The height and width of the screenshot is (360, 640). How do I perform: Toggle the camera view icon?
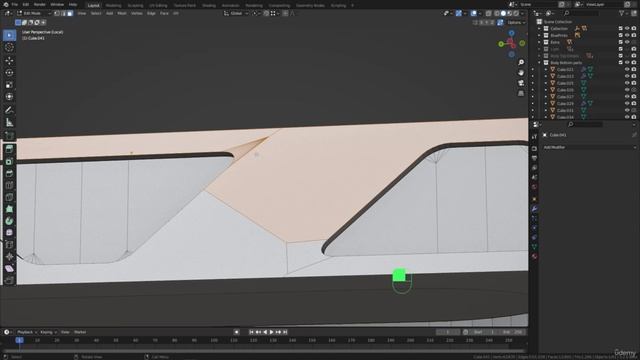click(521, 83)
